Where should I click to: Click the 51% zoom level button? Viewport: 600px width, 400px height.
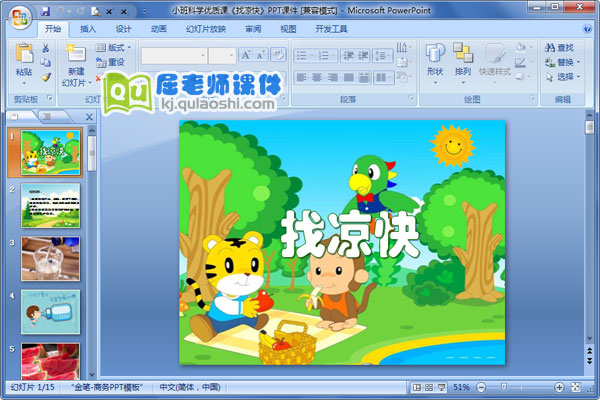pos(461,387)
